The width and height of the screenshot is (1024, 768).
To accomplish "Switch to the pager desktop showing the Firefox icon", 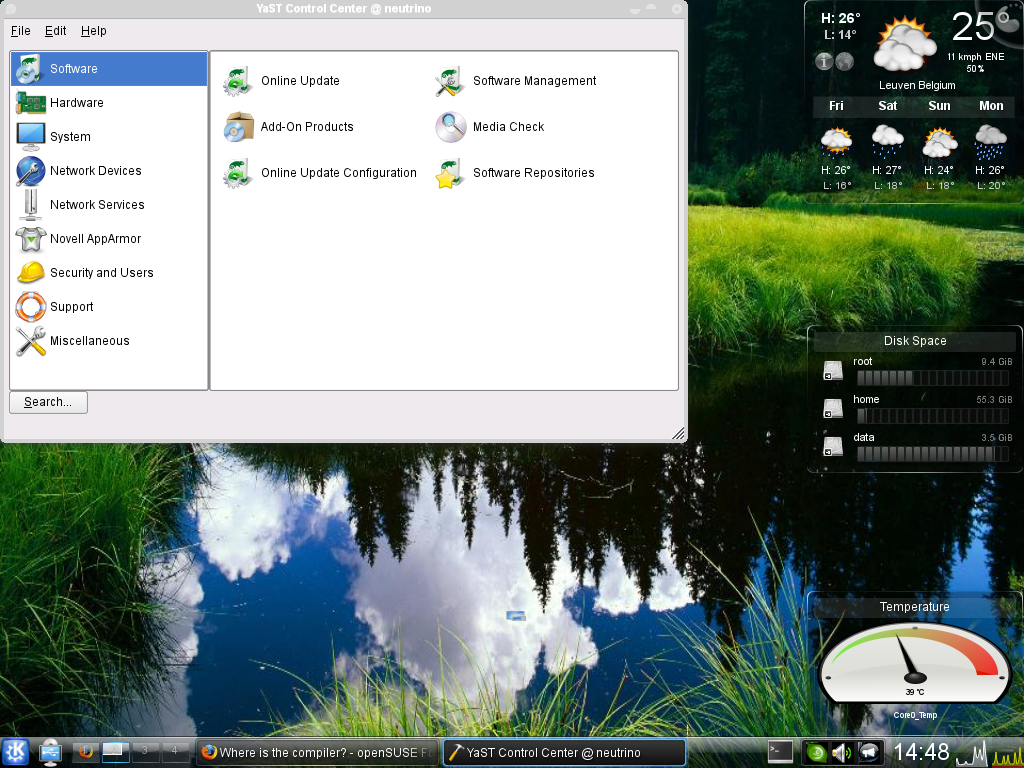I will [85, 752].
